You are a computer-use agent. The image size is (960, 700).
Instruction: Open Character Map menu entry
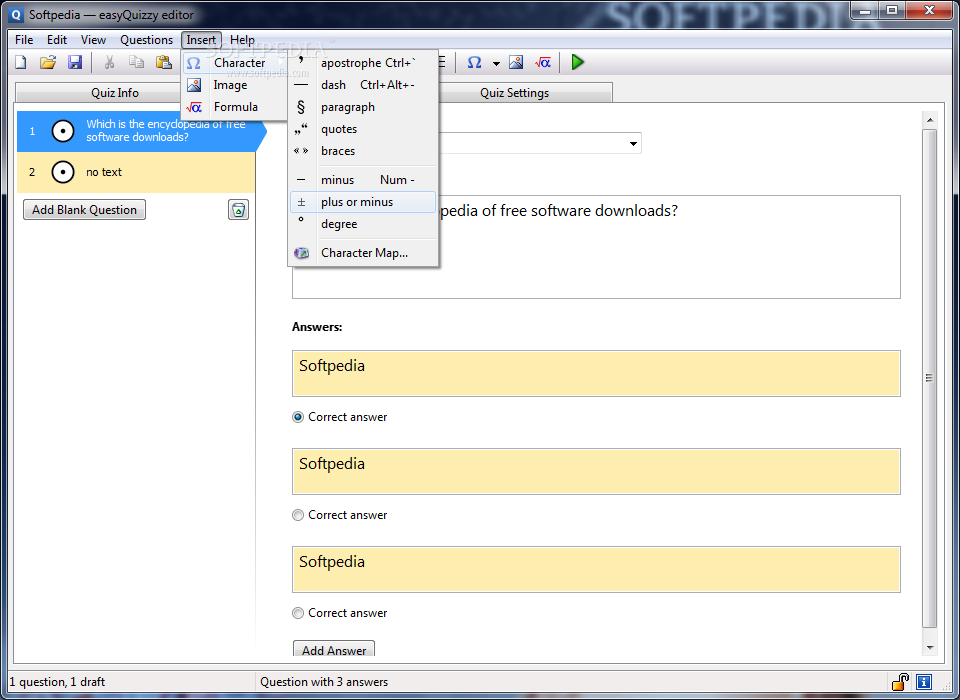(364, 253)
